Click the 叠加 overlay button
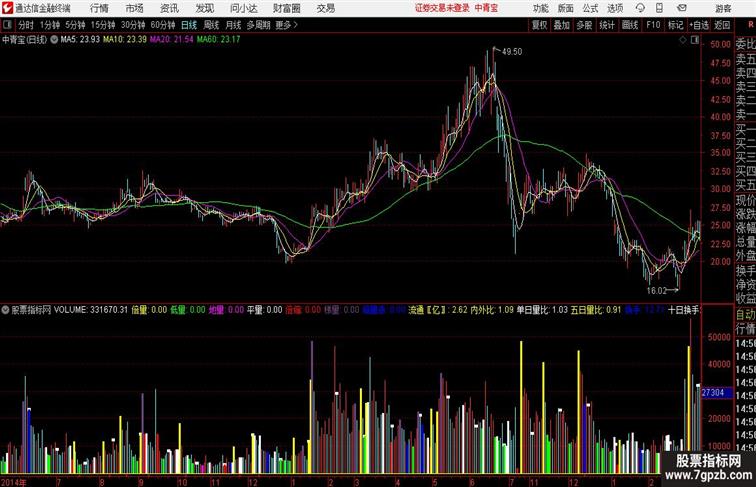 point(562,25)
